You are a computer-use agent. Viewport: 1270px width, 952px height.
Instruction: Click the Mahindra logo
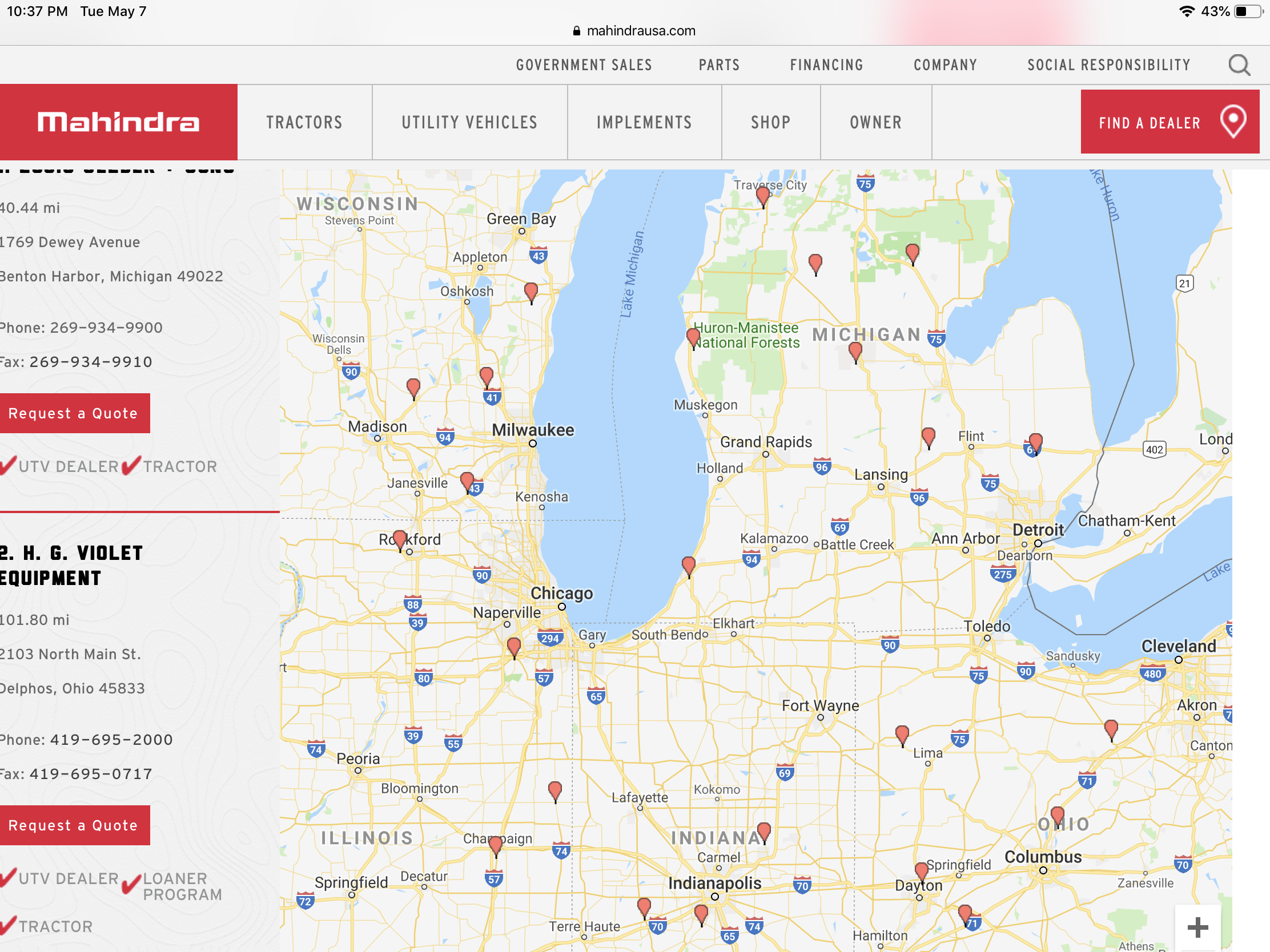(x=118, y=122)
